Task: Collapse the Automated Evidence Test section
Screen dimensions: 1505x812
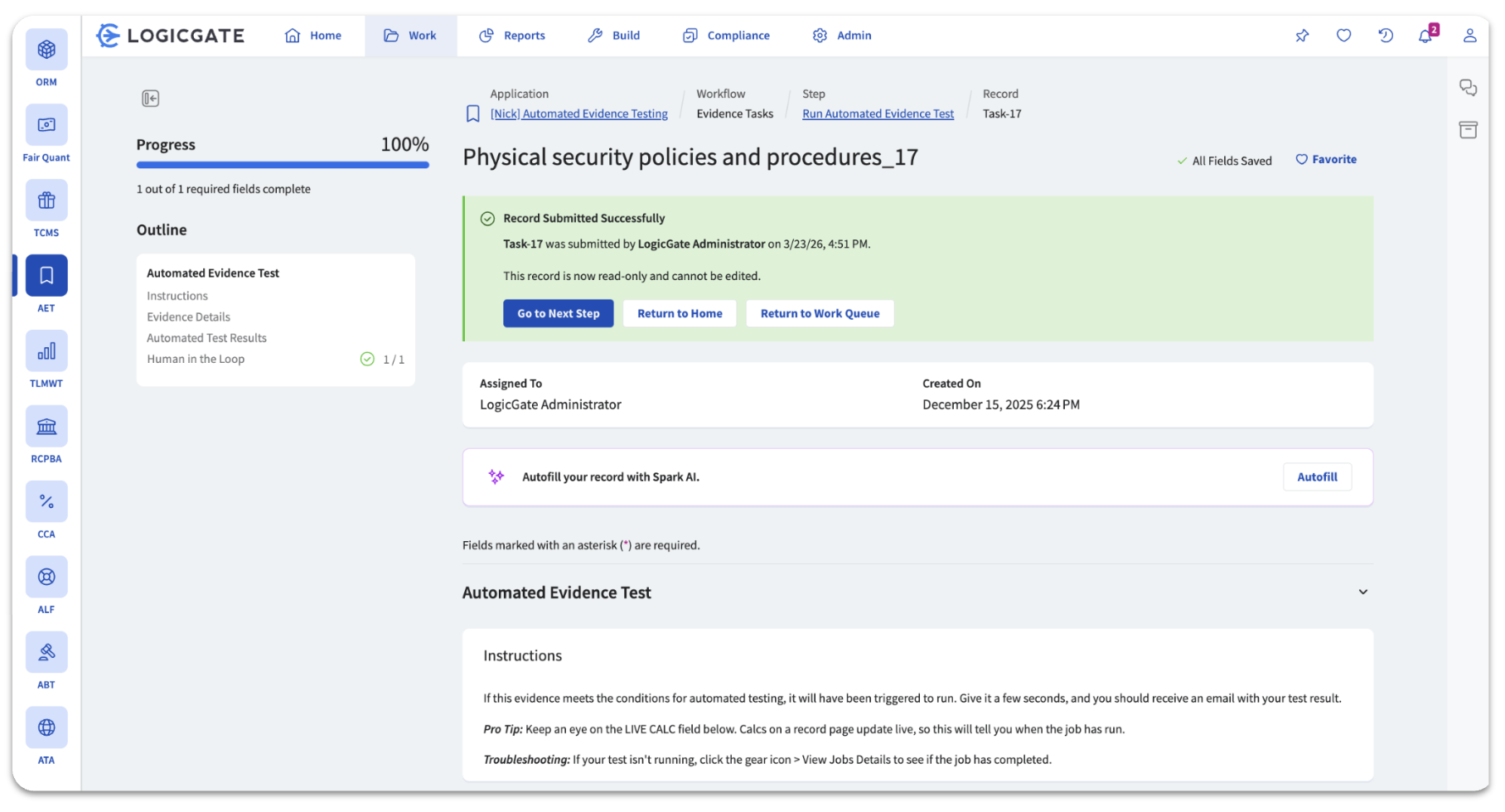Action: coord(1362,592)
